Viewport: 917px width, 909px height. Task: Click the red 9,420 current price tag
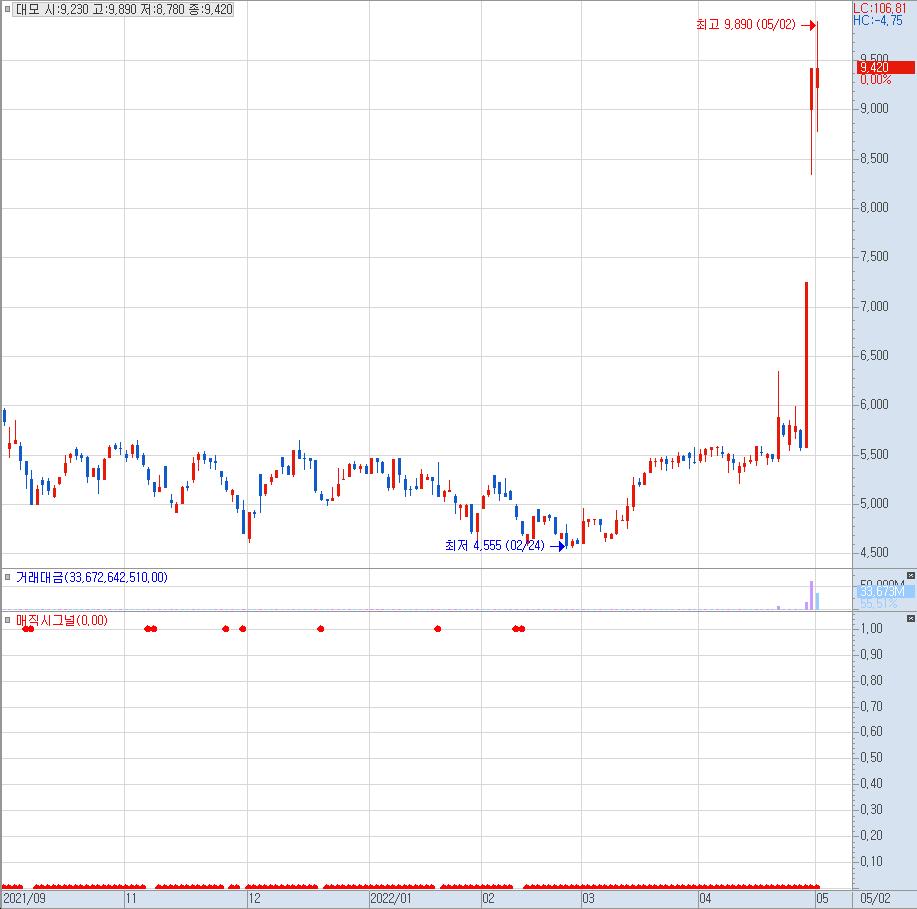pyautogui.click(x=885, y=67)
